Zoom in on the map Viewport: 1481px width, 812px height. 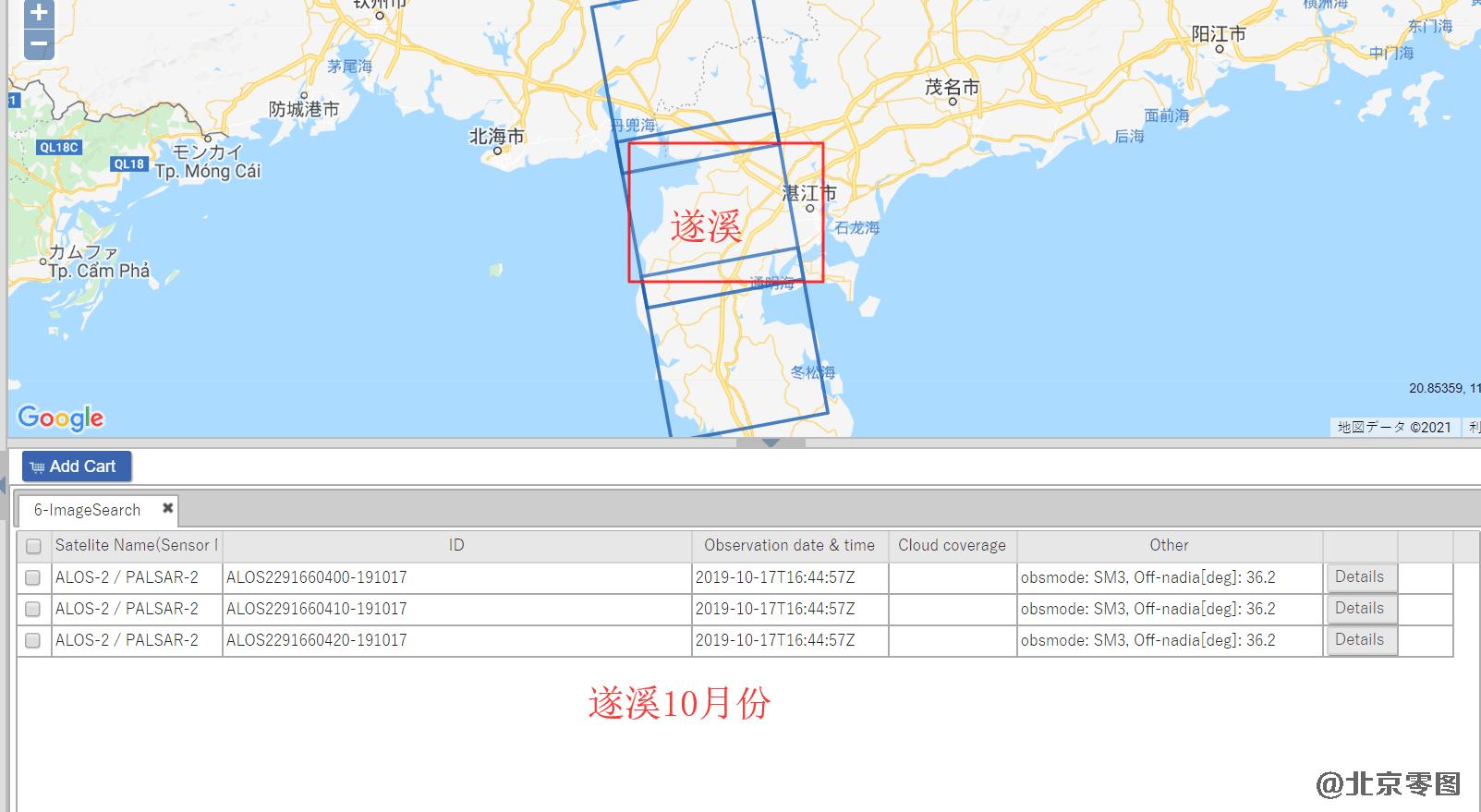[39, 13]
